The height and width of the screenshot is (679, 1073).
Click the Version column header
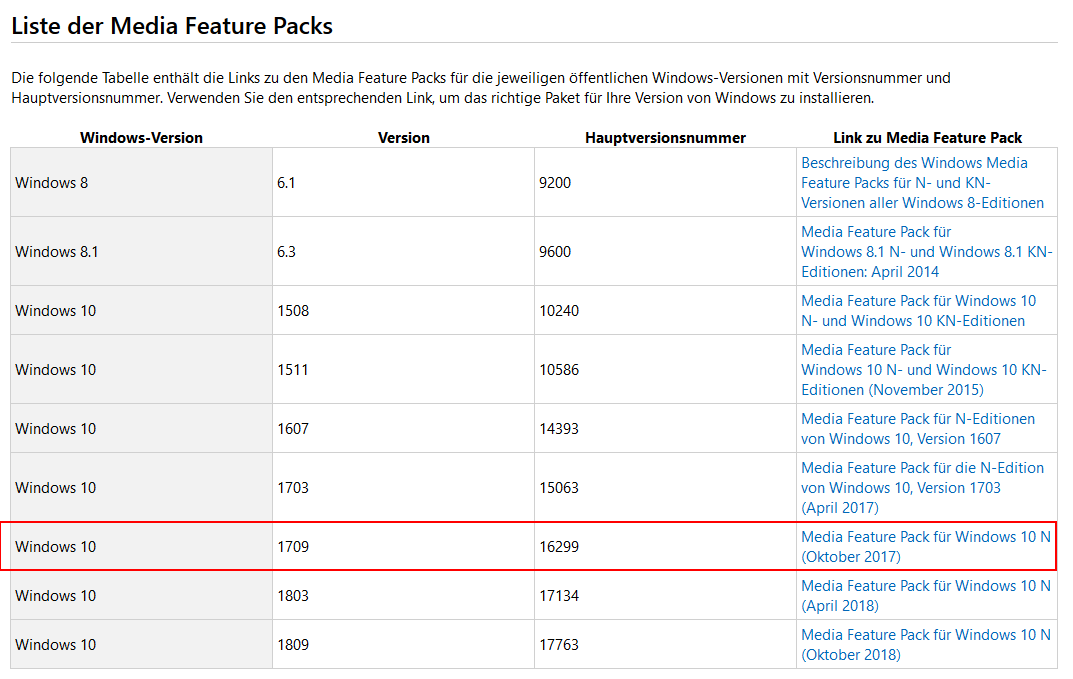[x=403, y=138]
